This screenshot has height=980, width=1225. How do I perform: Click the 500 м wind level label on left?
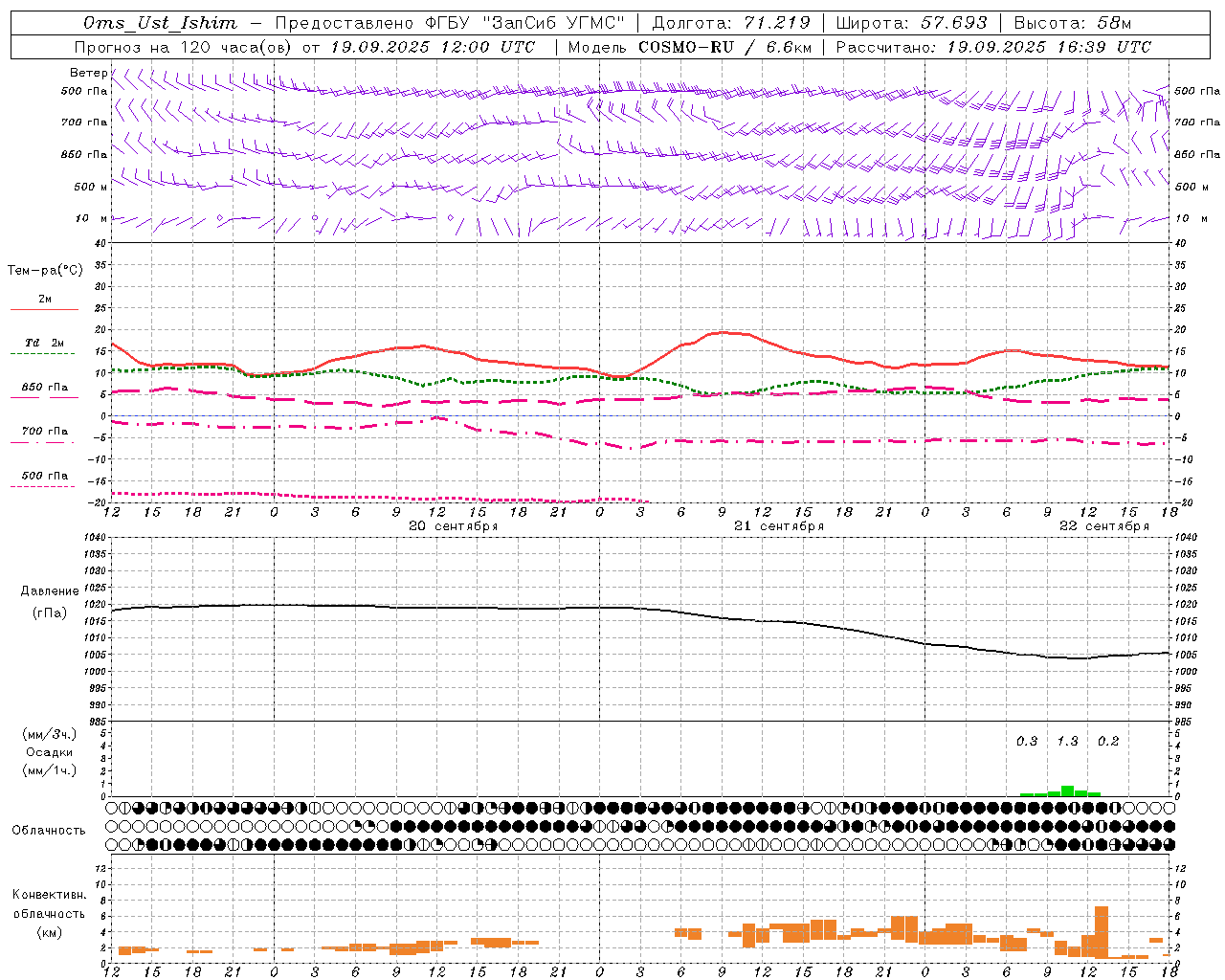91,187
